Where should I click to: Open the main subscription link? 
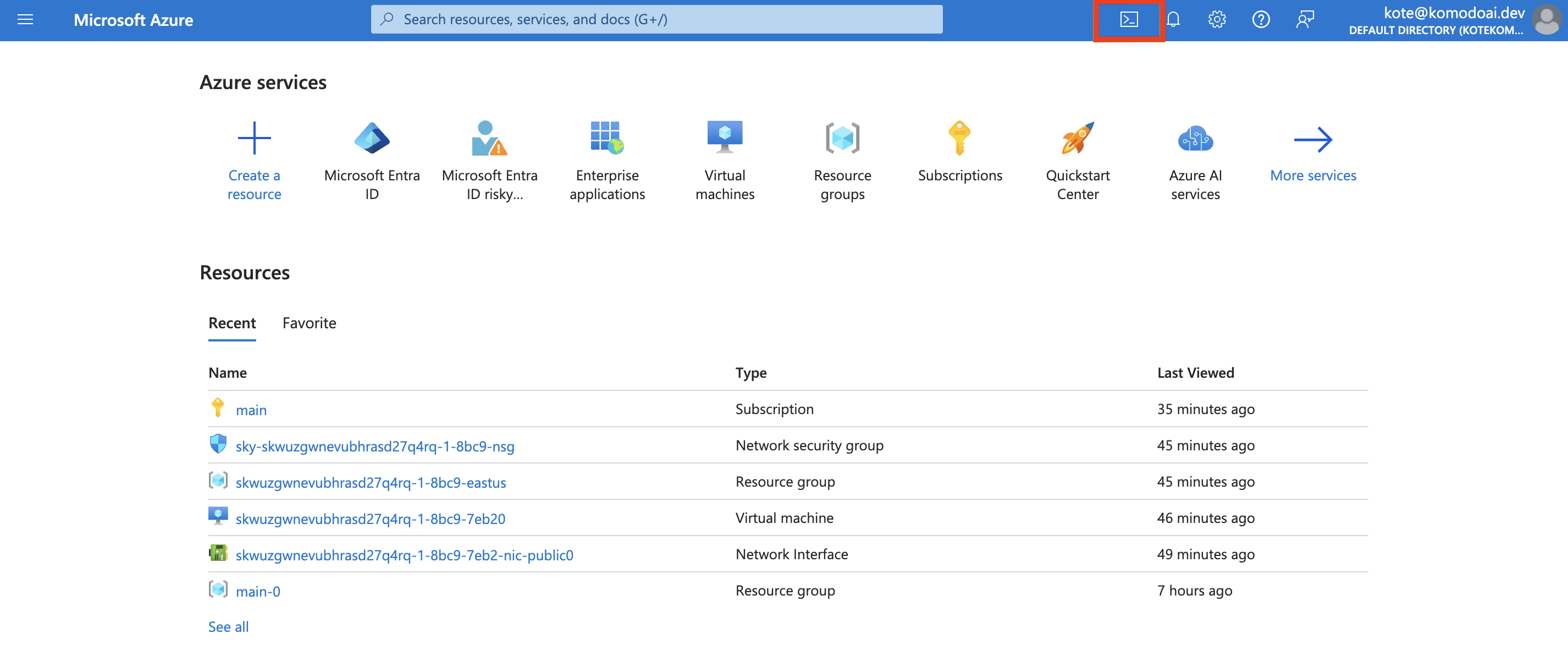tap(251, 410)
